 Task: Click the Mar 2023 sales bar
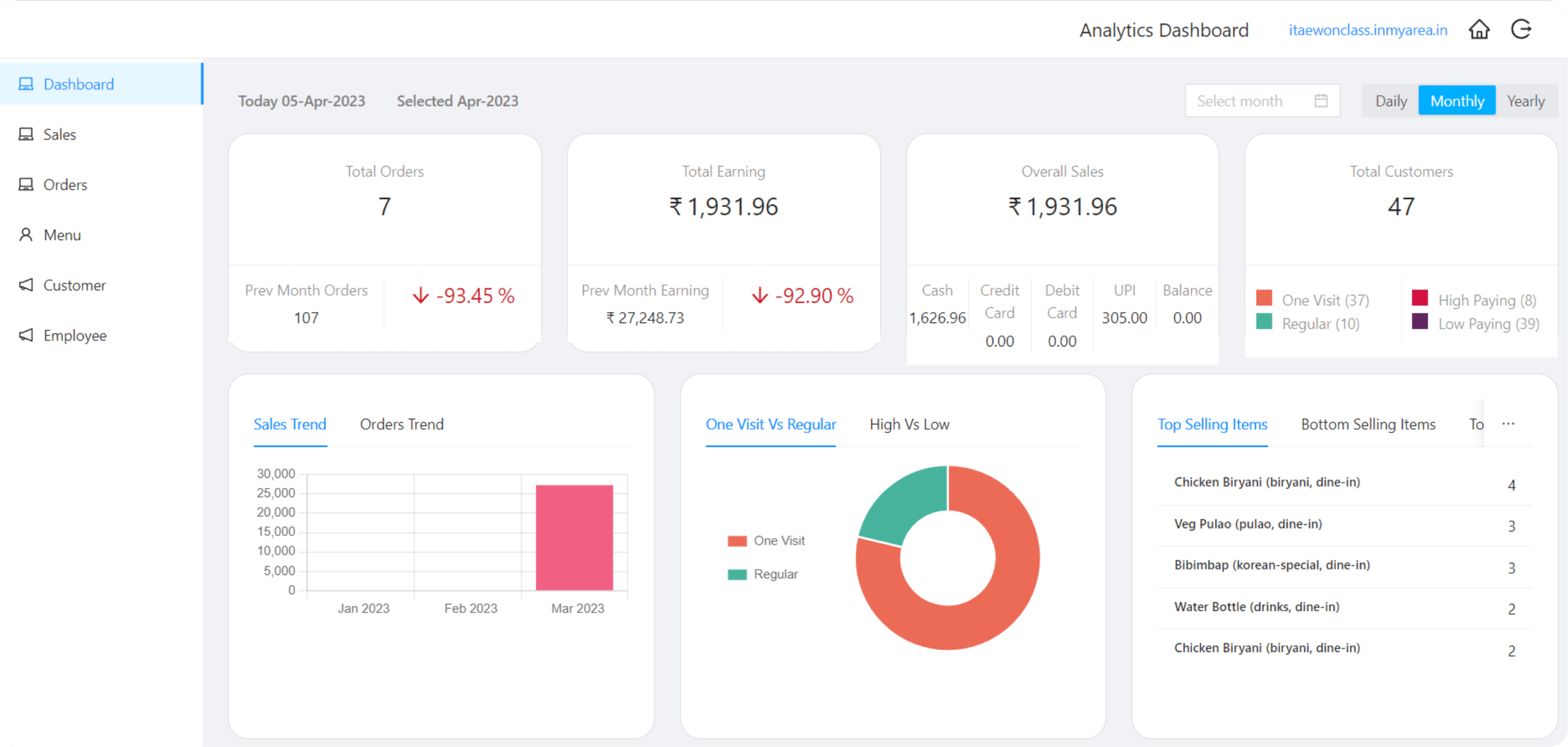[574, 538]
